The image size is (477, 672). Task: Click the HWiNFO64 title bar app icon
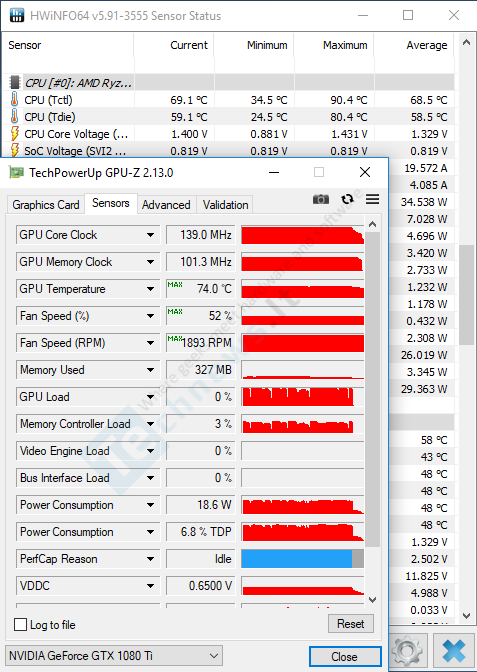tap(17, 15)
